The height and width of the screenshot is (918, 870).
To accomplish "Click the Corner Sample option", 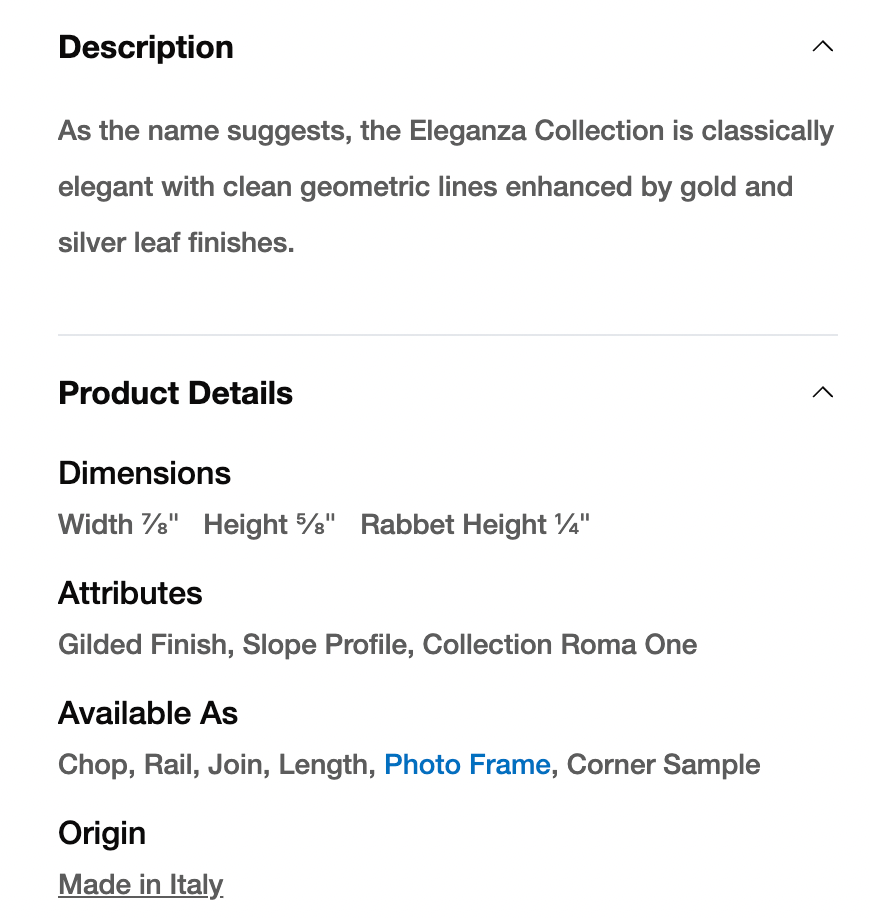I will coord(663,765).
